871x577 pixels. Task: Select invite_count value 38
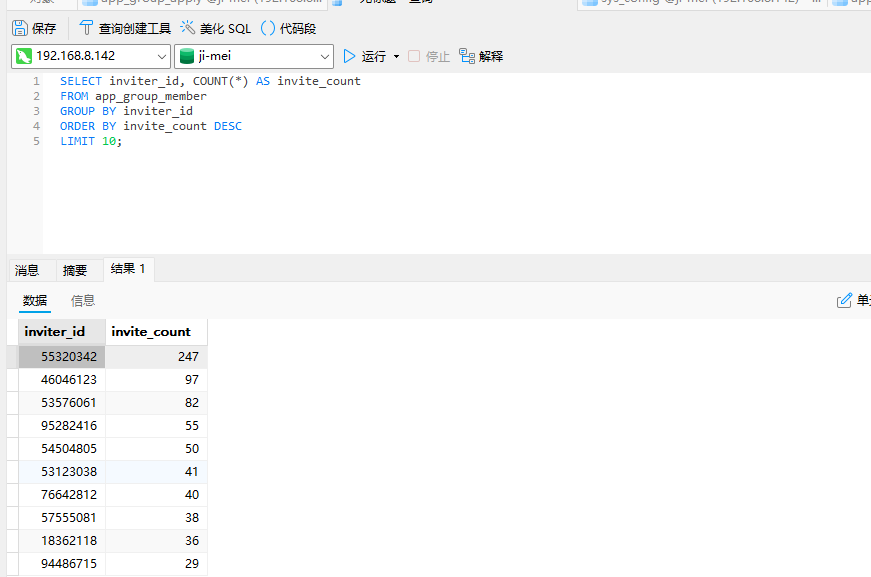coord(157,518)
